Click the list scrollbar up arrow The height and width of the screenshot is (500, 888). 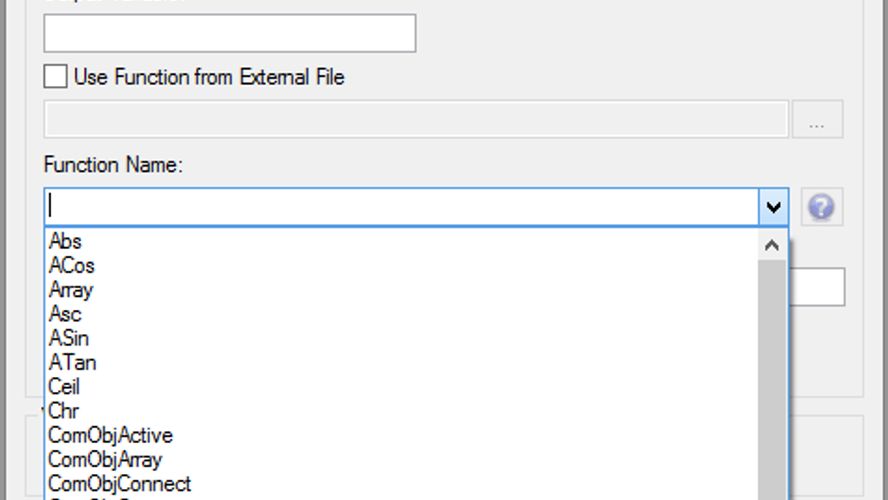point(772,244)
